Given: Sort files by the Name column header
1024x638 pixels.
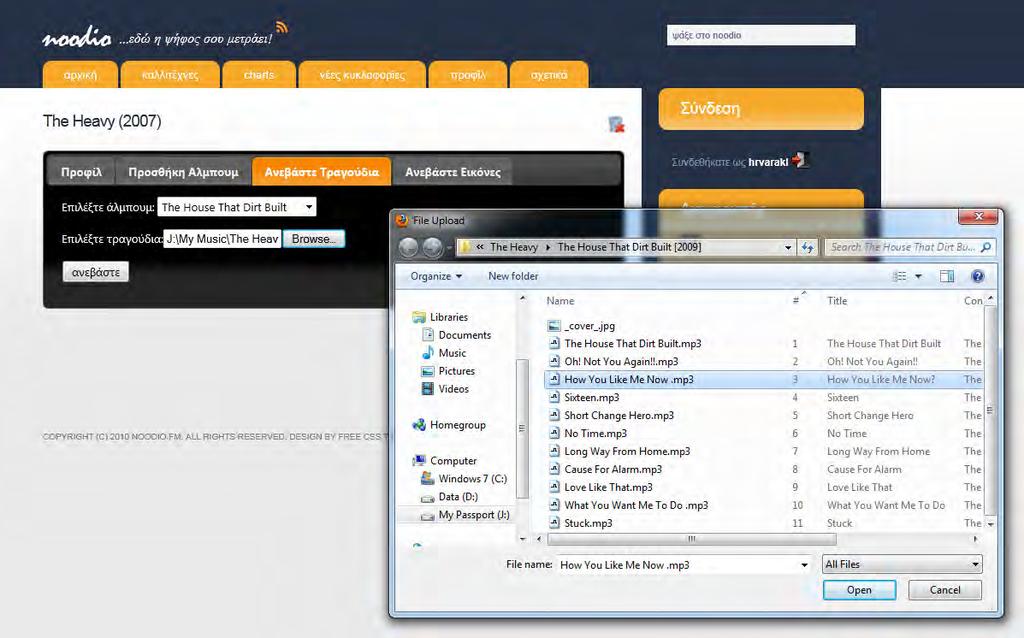Looking at the screenshot, I should click(560, 301).
